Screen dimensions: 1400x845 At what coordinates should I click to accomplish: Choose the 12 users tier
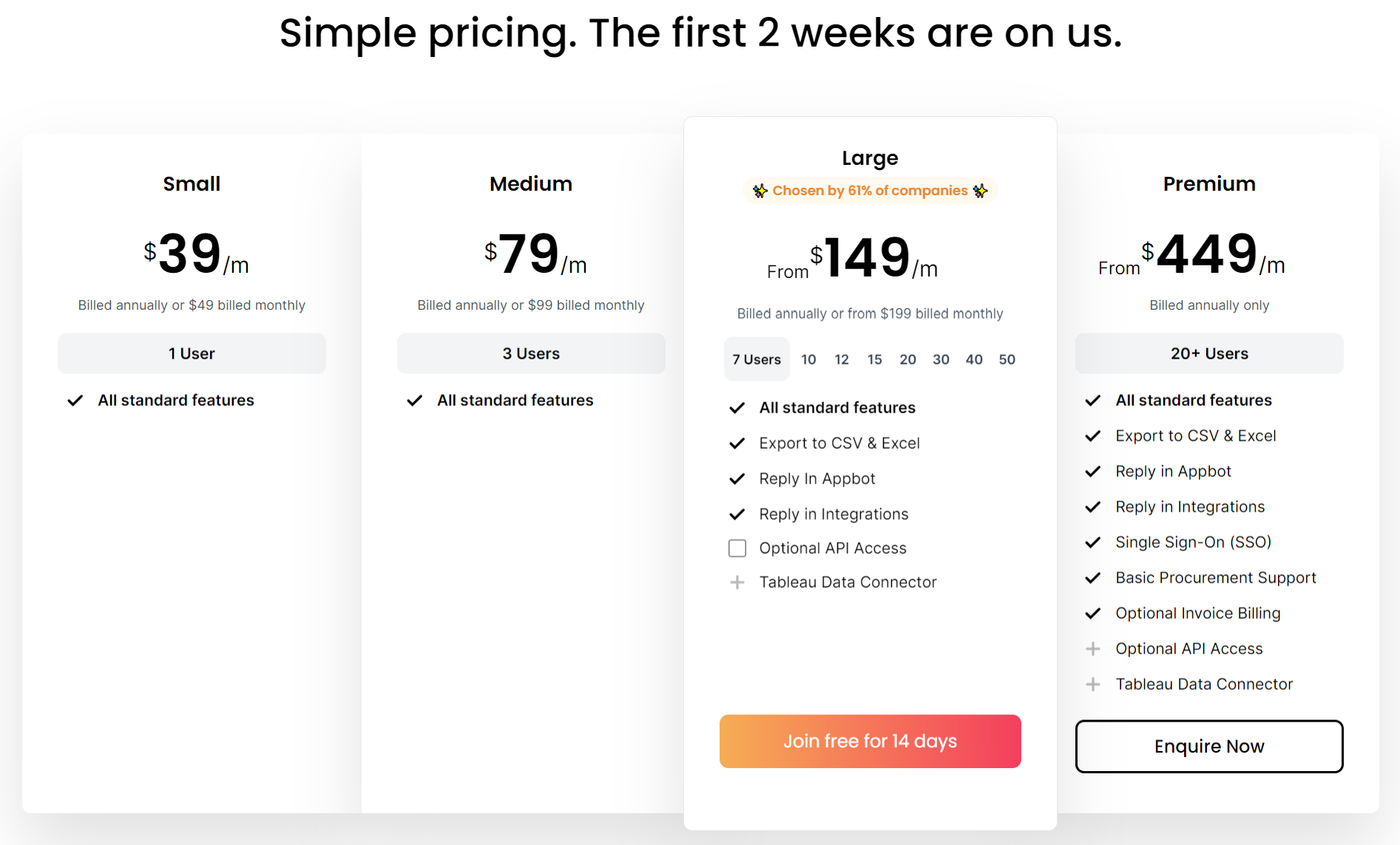pyautogui.click(x=842, y=359)
